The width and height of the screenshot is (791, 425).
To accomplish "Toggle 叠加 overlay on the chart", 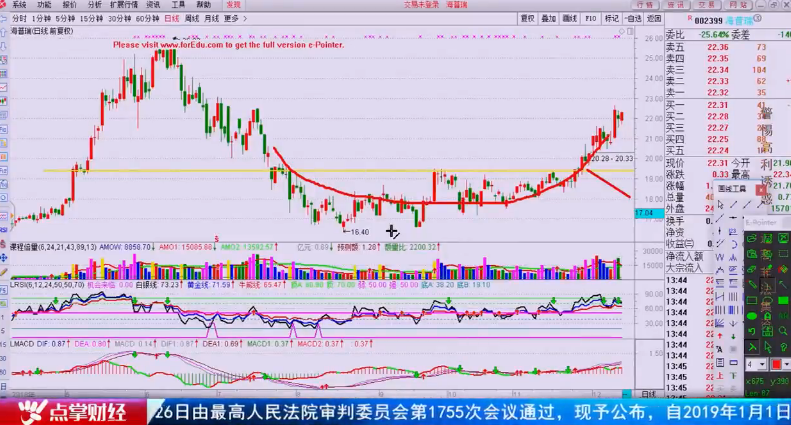I will [548, 18].
